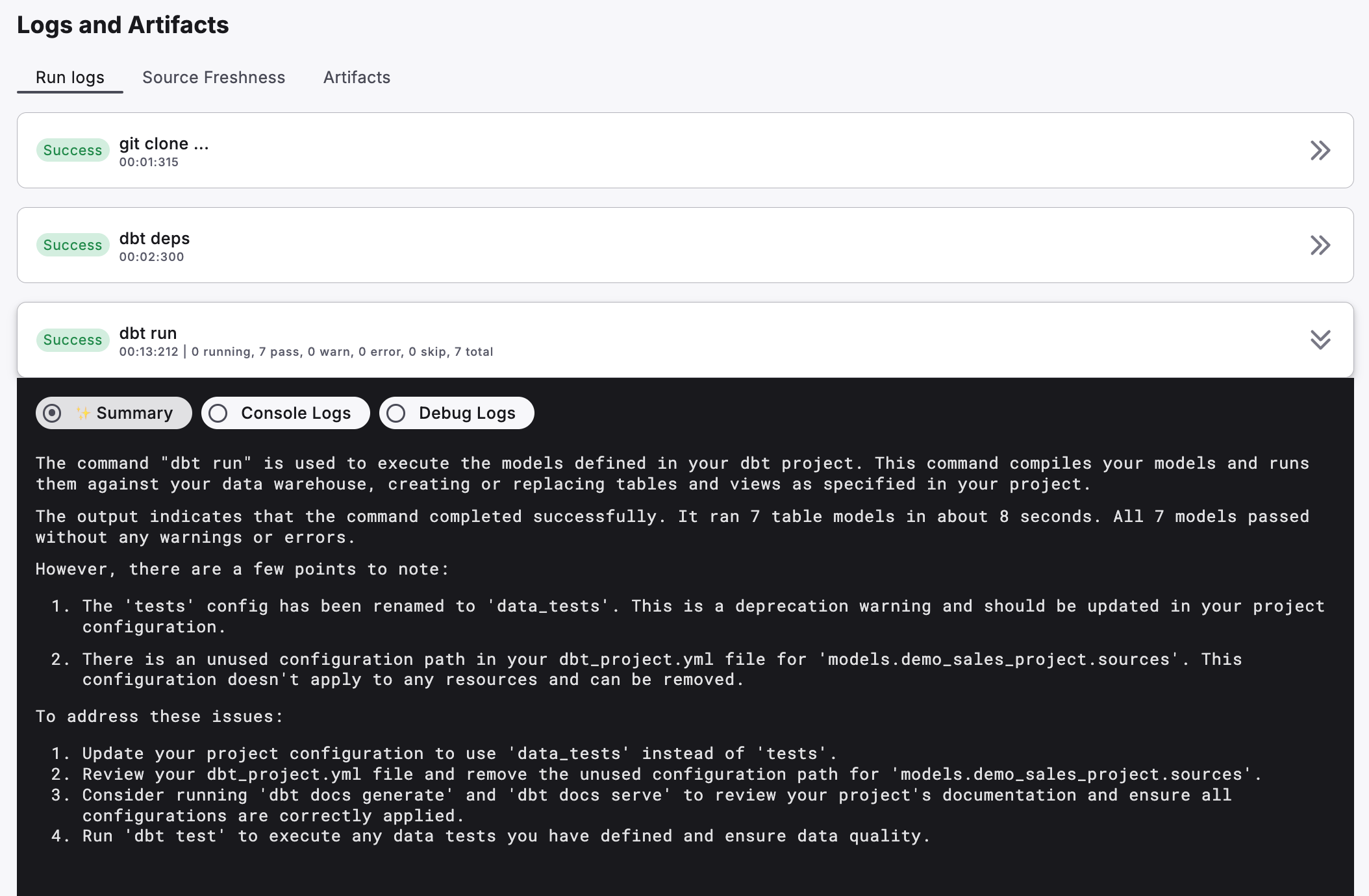The width and height of the screenshot is (1369, 896).
Task: Click the 'Logs and Artifacts' heading
Action: 123,25
